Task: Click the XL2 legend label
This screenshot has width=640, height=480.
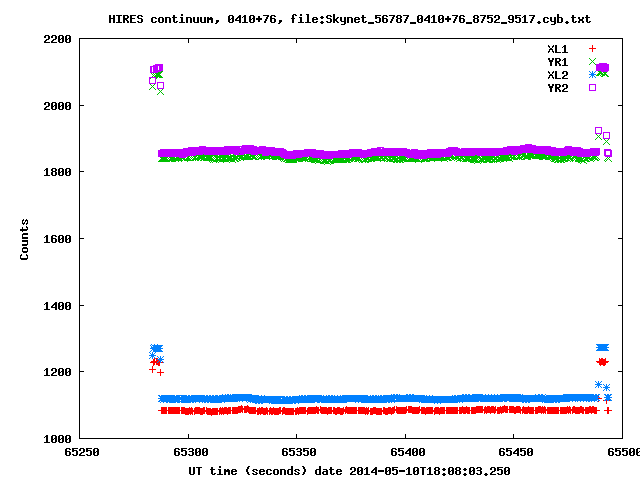Action: click(x=558, y=75)
